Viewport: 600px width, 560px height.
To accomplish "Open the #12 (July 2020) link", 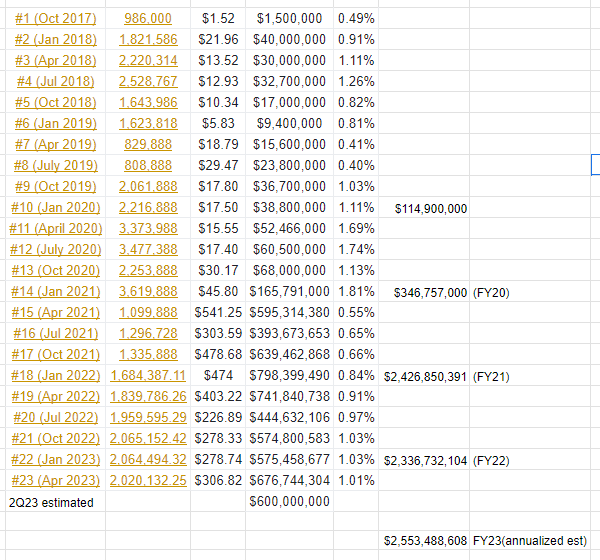I will click(x=55, y=250).
